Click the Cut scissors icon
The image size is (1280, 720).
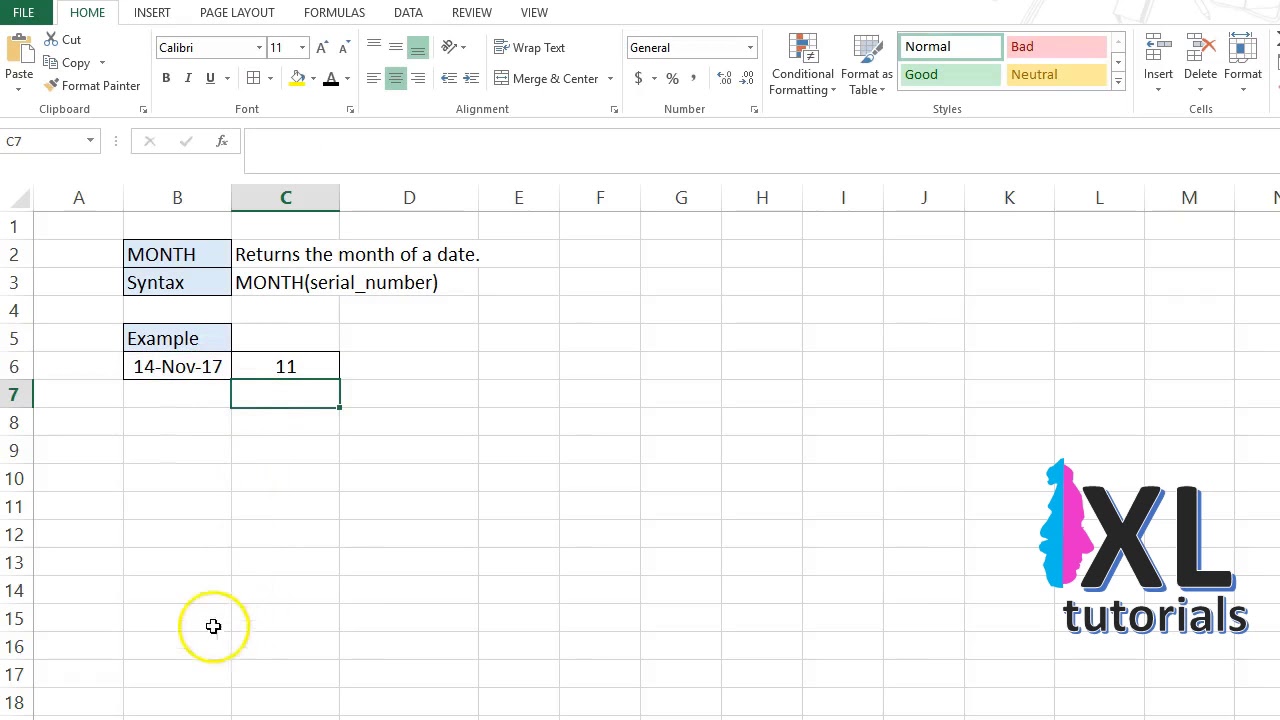(x=50, y=39)
